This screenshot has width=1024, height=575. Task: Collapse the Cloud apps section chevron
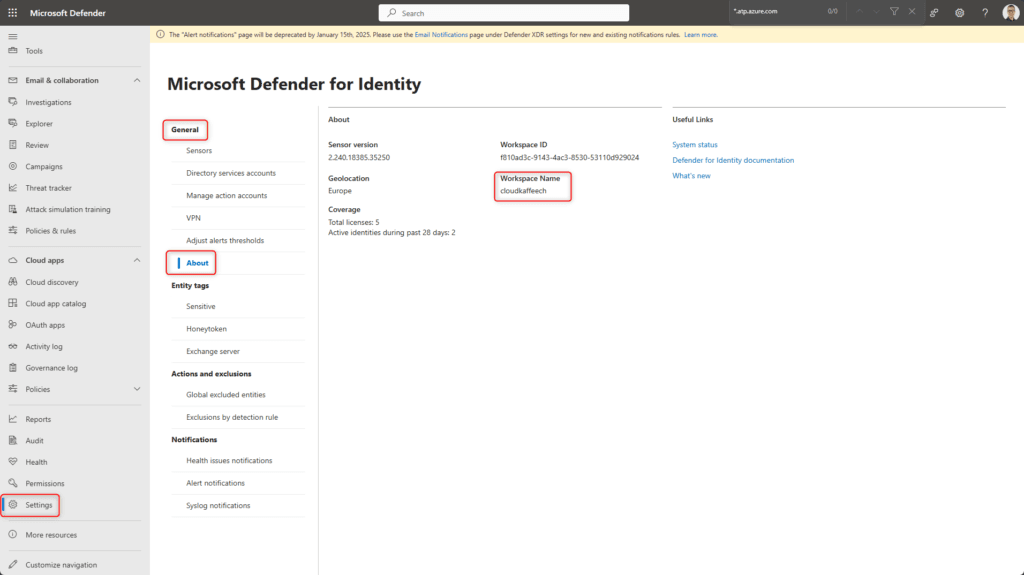point(137,260)
